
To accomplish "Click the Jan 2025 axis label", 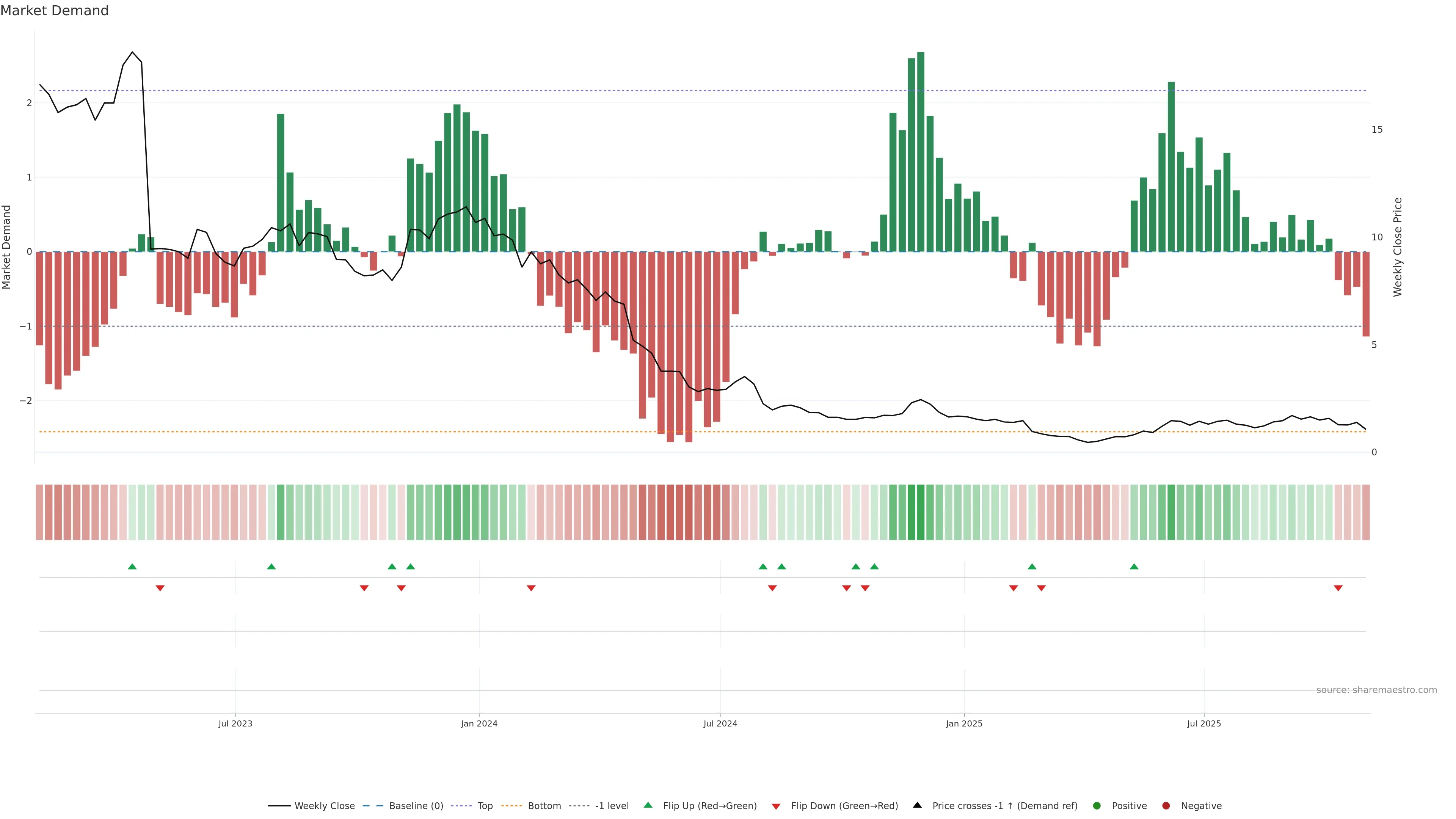I will [x=964, y=723].
